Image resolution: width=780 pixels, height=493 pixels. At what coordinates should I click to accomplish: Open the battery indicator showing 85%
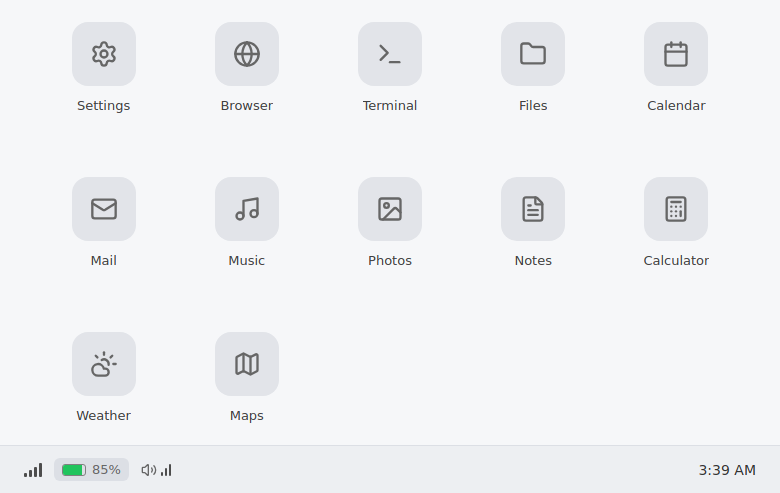click(x=92, y=470)
